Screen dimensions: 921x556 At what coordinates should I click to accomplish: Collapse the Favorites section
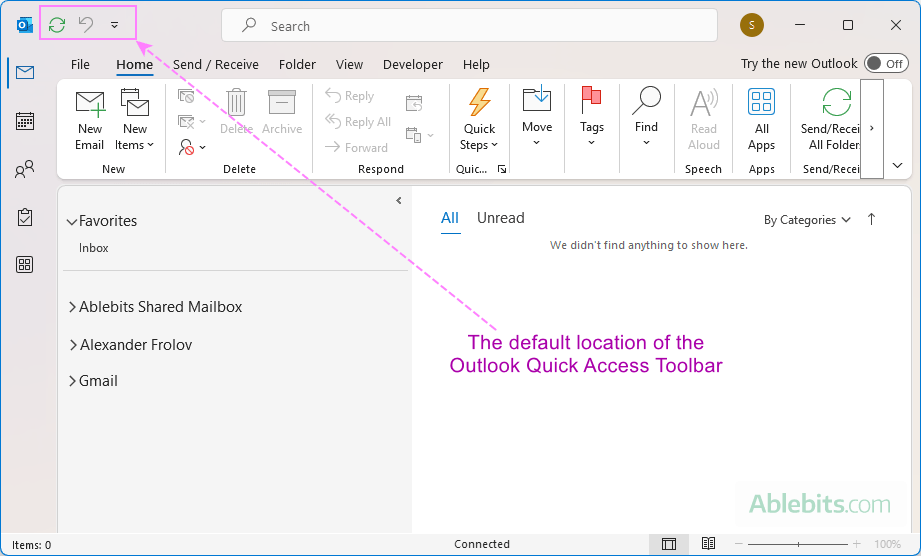pos(72,222)
